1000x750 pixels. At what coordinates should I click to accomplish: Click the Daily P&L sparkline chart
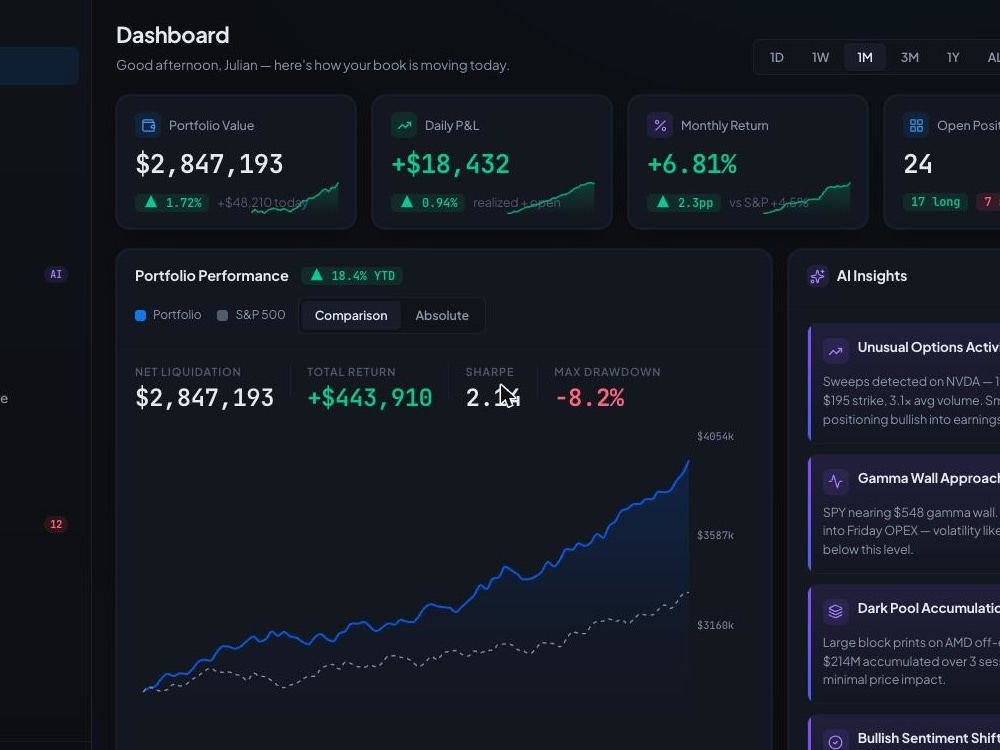pos(551,198)
